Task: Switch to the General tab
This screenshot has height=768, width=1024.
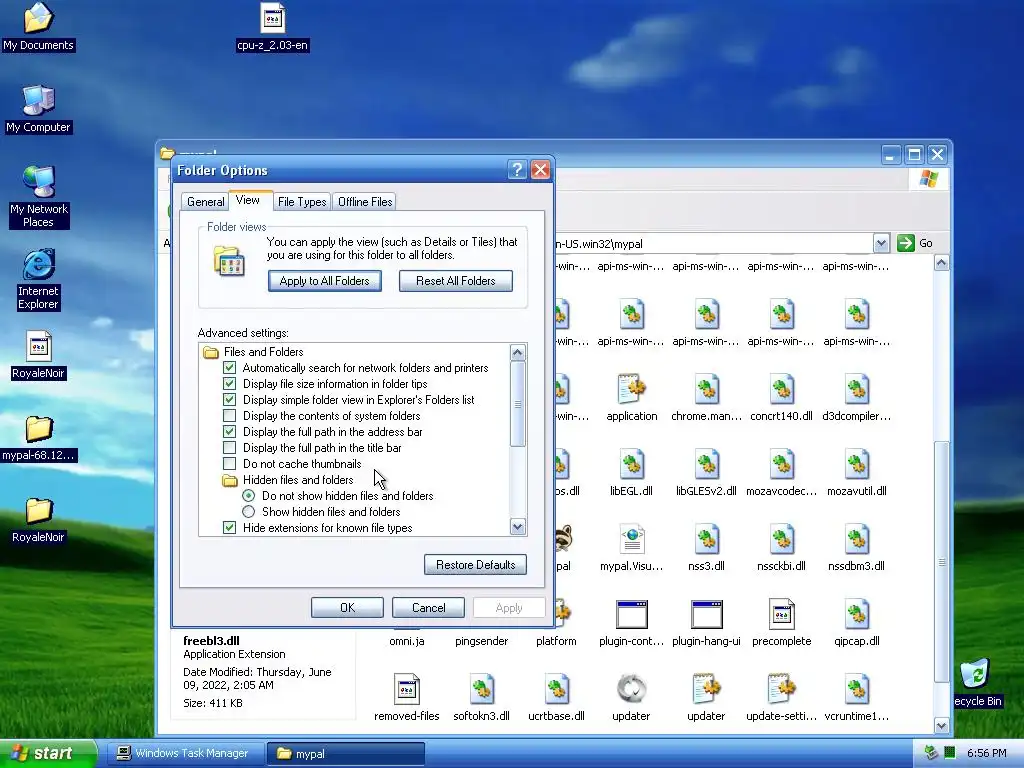Action: coord(206,202)
